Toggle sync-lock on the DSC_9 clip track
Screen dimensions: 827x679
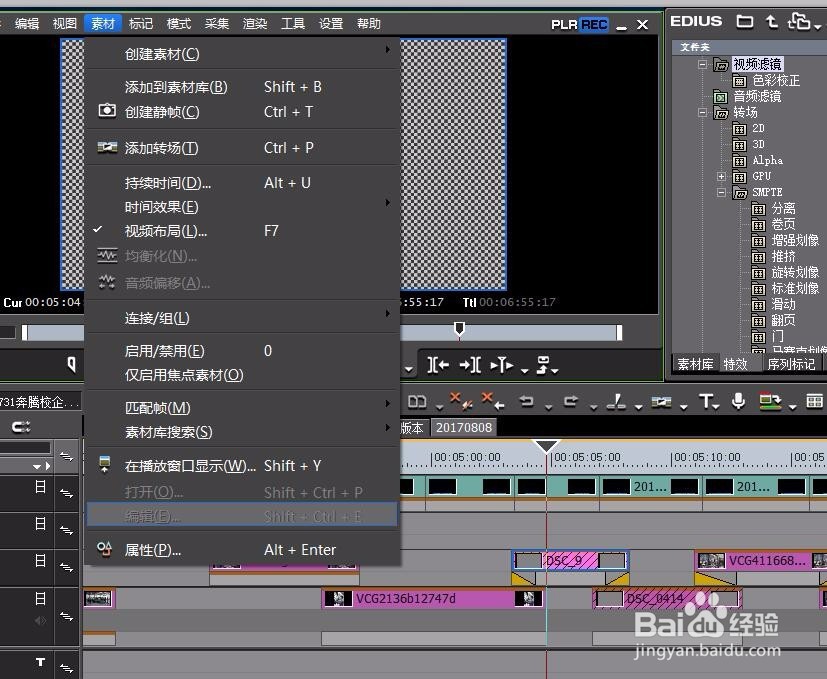point(66,567)
